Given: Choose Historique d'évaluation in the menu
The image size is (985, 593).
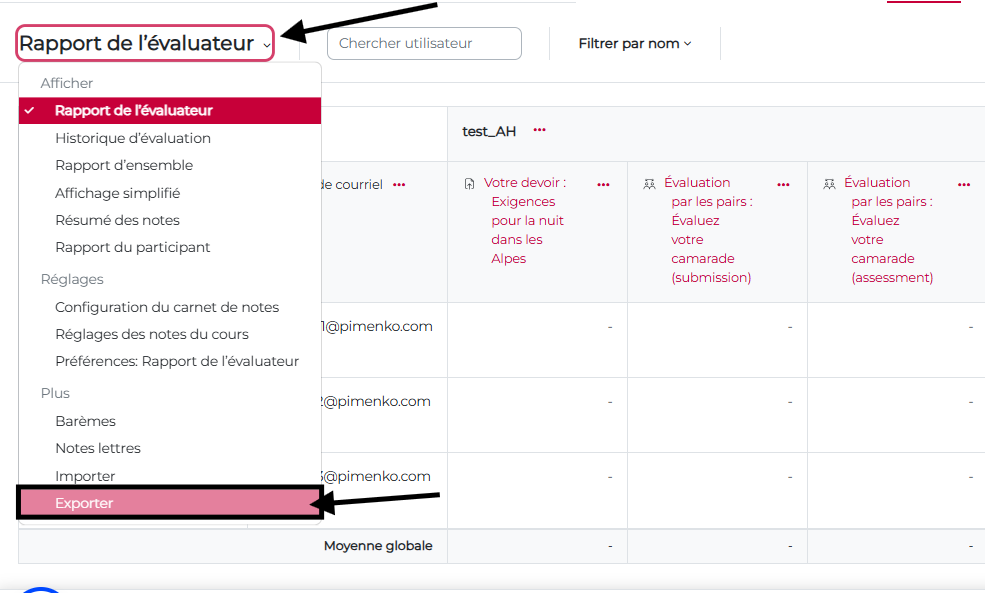Looking at the screenshot, I should [133, 138].
